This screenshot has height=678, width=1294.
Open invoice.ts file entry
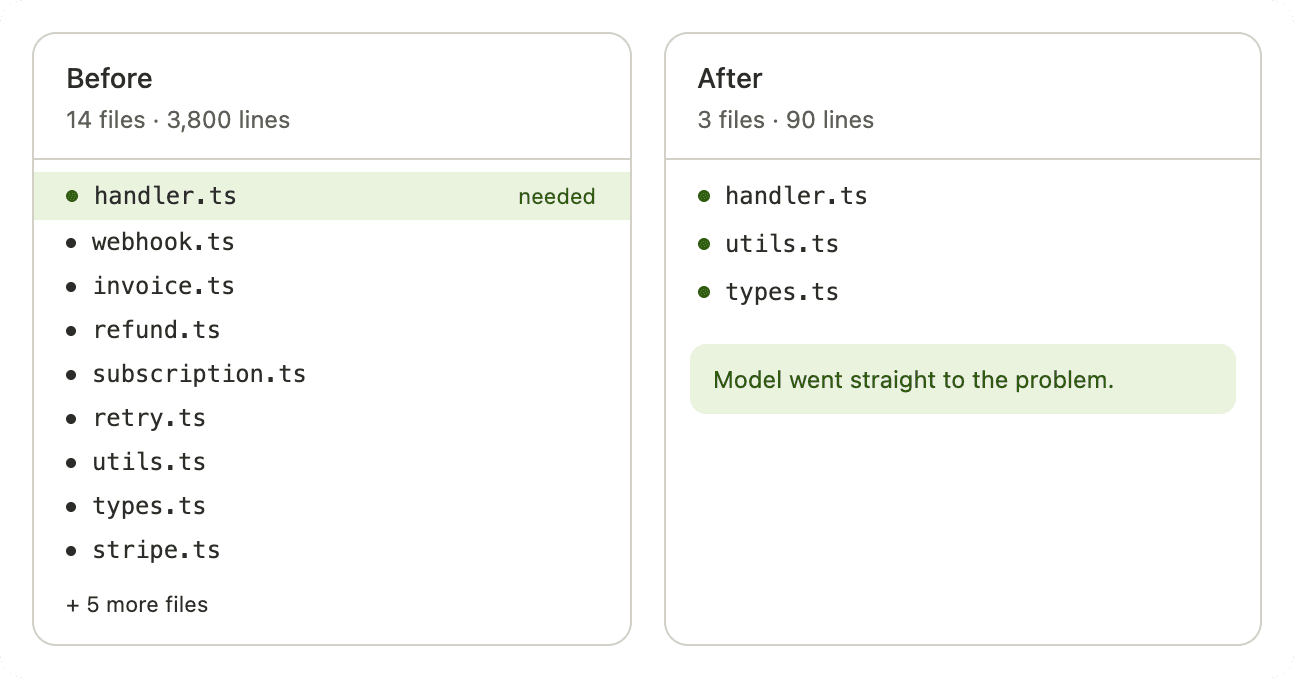163,286
